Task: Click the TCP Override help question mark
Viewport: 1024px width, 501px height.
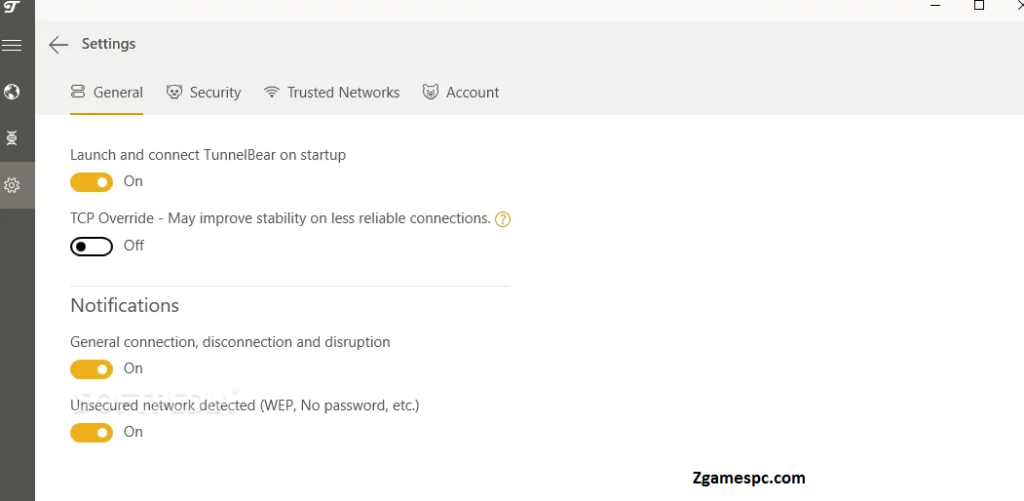Action: (x=502, y=220)
